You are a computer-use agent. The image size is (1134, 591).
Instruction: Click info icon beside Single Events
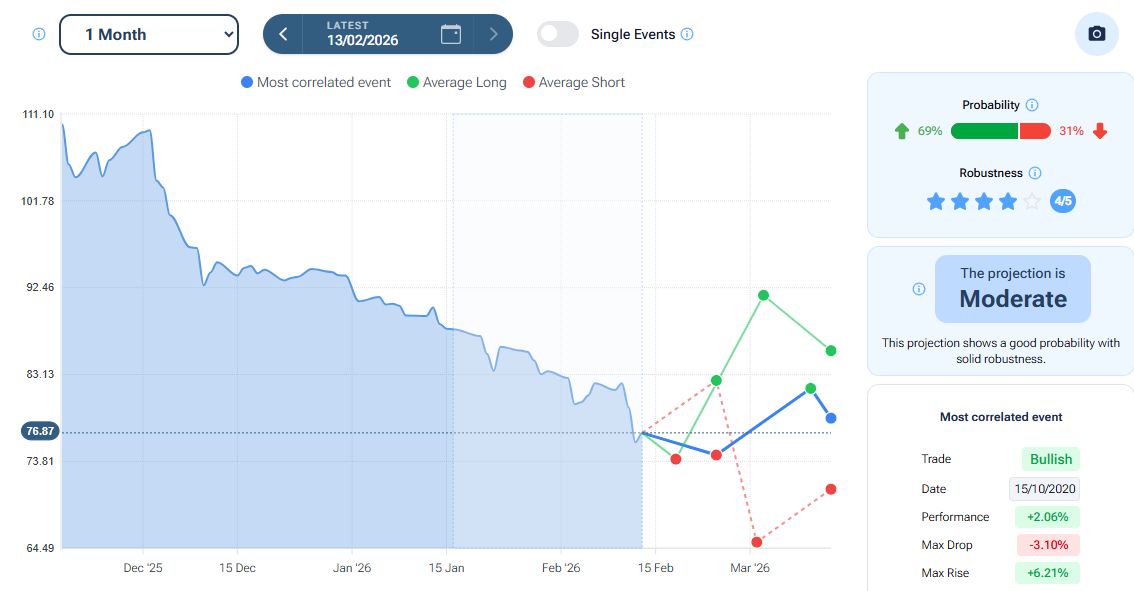pos(687,34)
